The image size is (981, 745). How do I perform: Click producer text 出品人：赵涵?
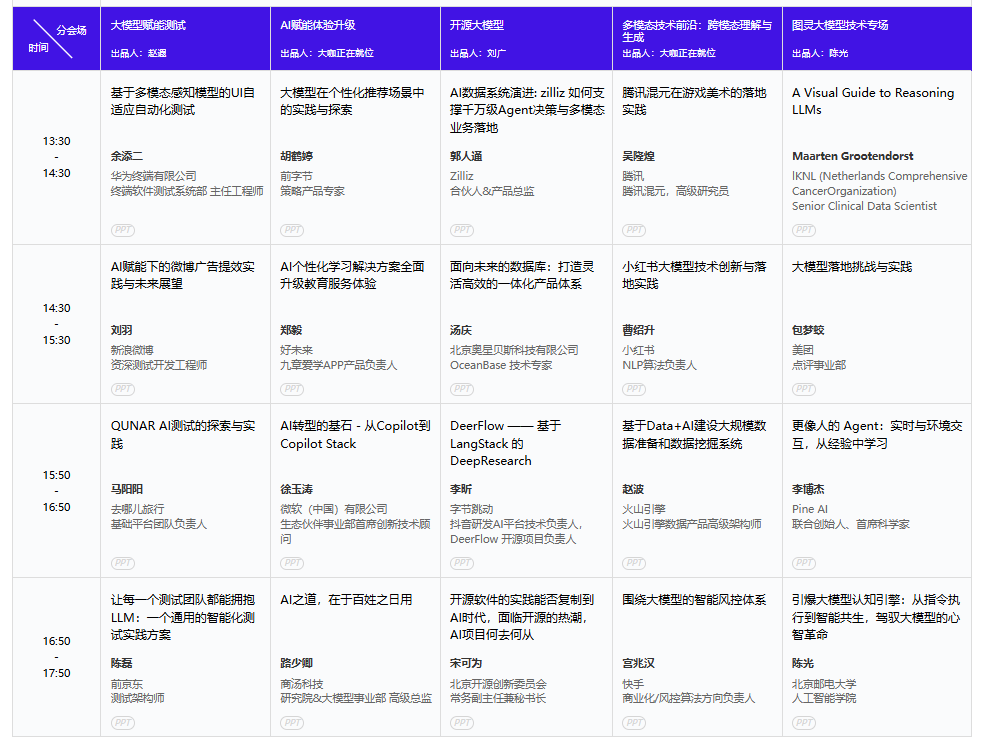138,53
